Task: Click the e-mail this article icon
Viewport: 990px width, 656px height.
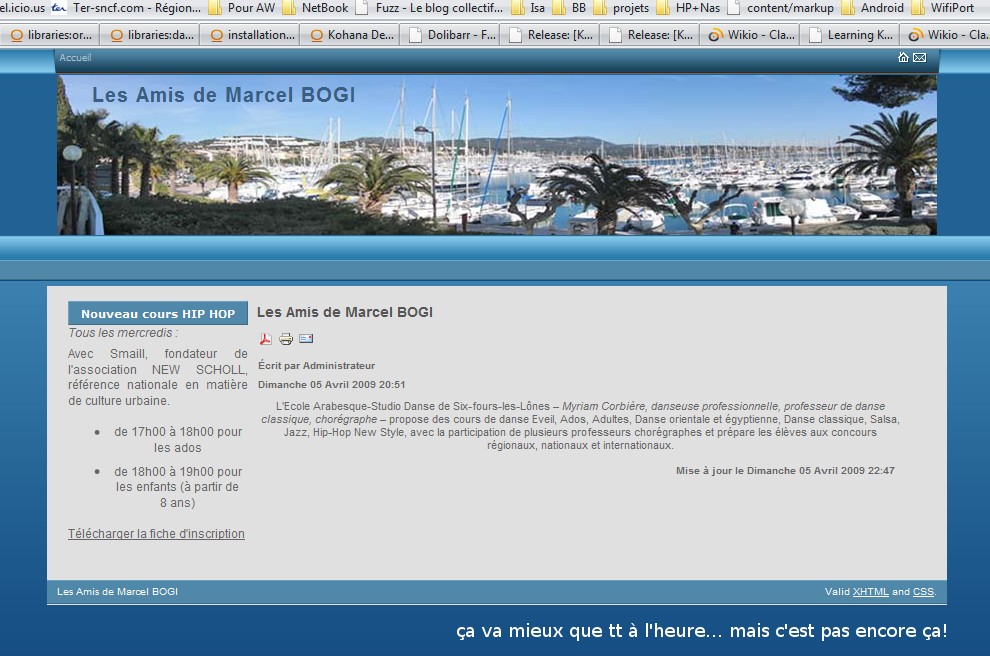Action: [x=306, y=338]
